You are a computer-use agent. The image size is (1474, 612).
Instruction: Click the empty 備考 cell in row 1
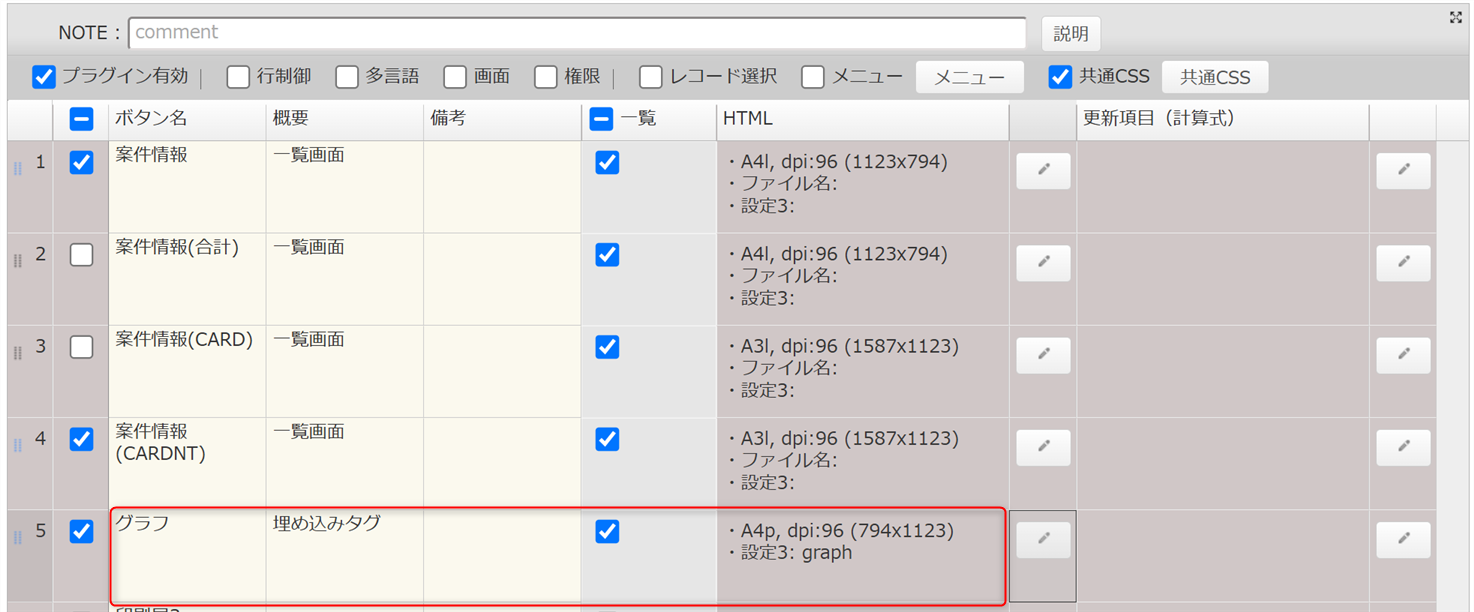pyautogui.click(x=503, y=187)
